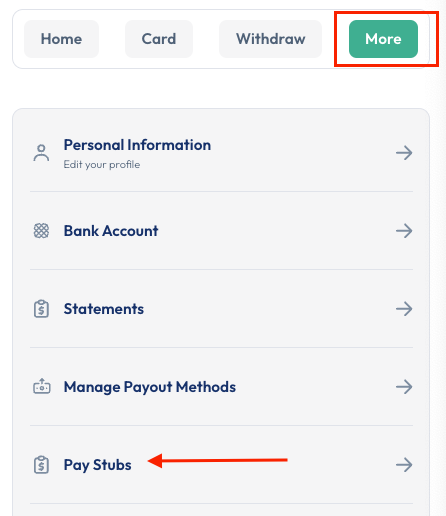446x516 pixels.
Task: Click the Pay Stubs clipboard icon
Action: pyautogui.click(x=41, y=465)
